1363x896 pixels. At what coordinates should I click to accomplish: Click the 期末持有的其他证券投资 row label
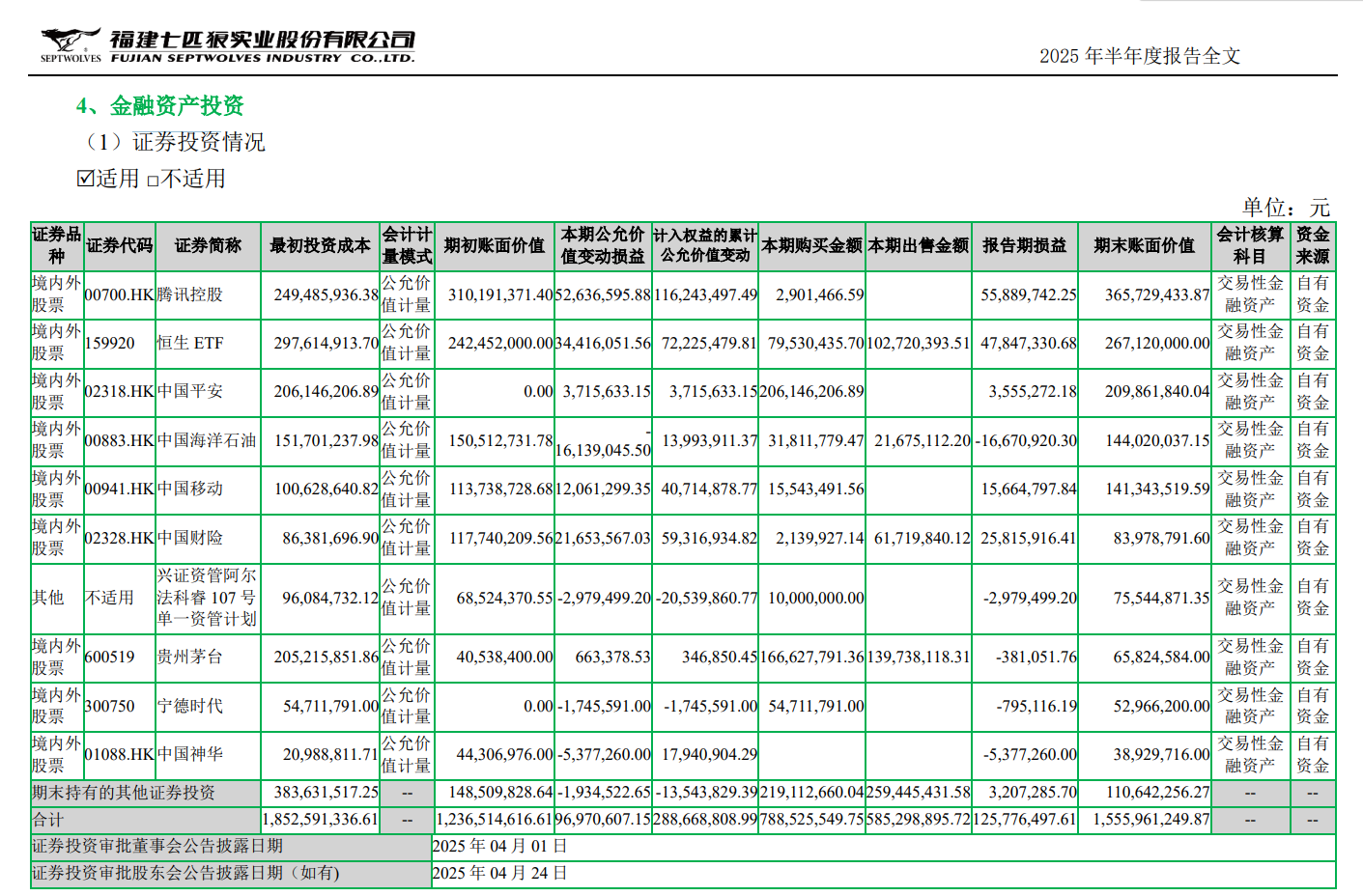coord(124,793)
